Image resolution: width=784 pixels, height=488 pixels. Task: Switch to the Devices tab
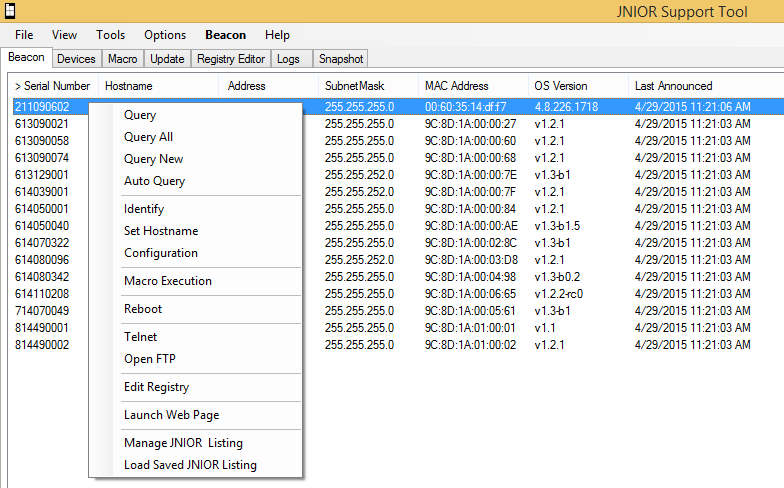pyautogui.click(x=76, y=59)
